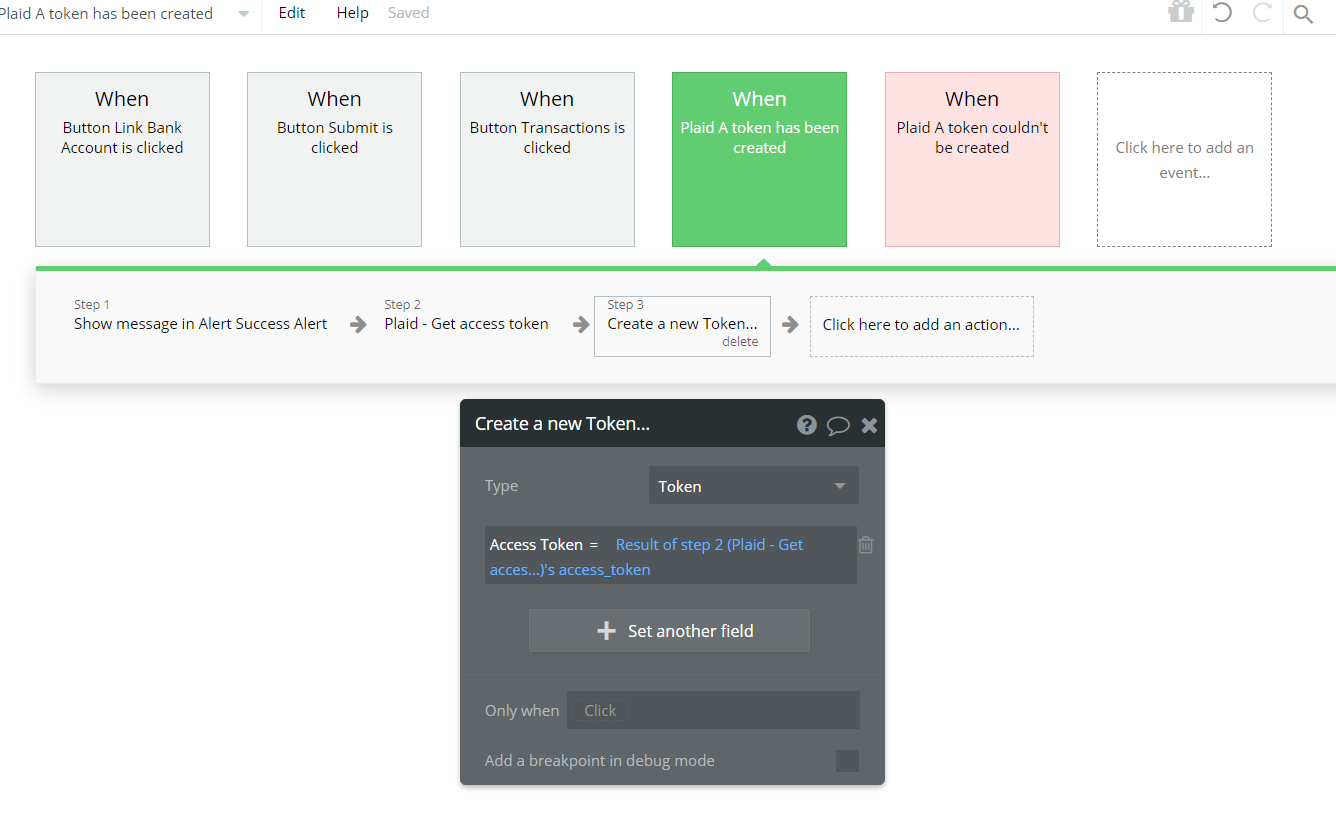The image size is (1336, 835).
Task: Select the Button Transactions is clicked event
Action: point(547,160)
